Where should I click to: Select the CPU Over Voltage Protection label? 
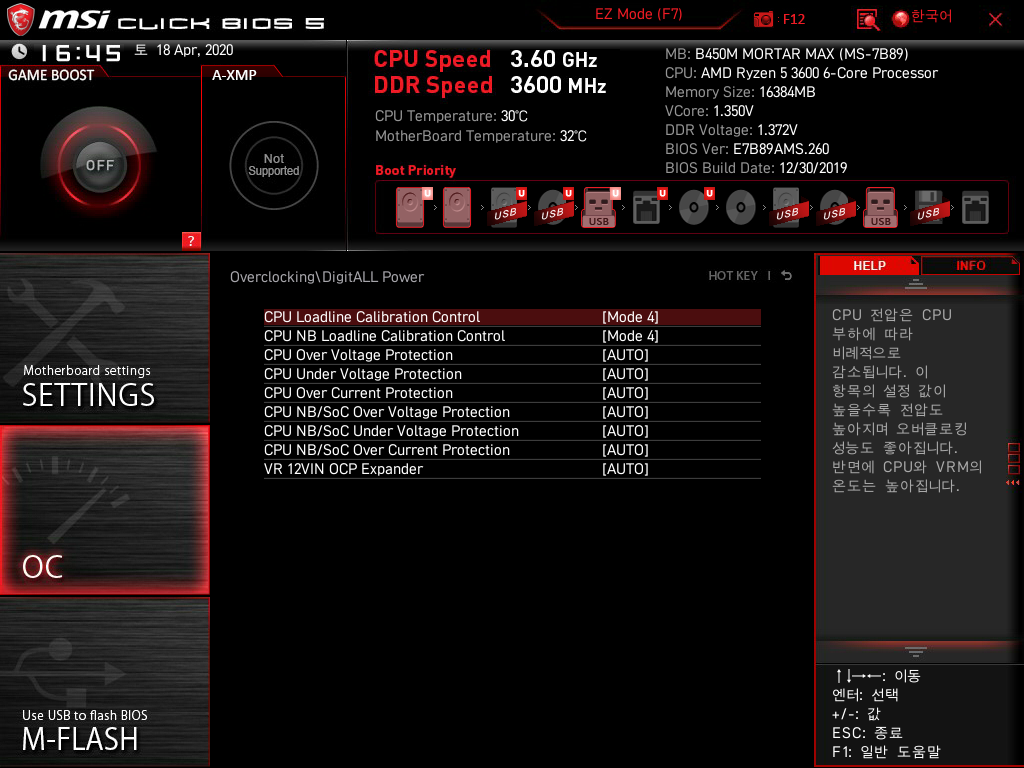[358, 355]
